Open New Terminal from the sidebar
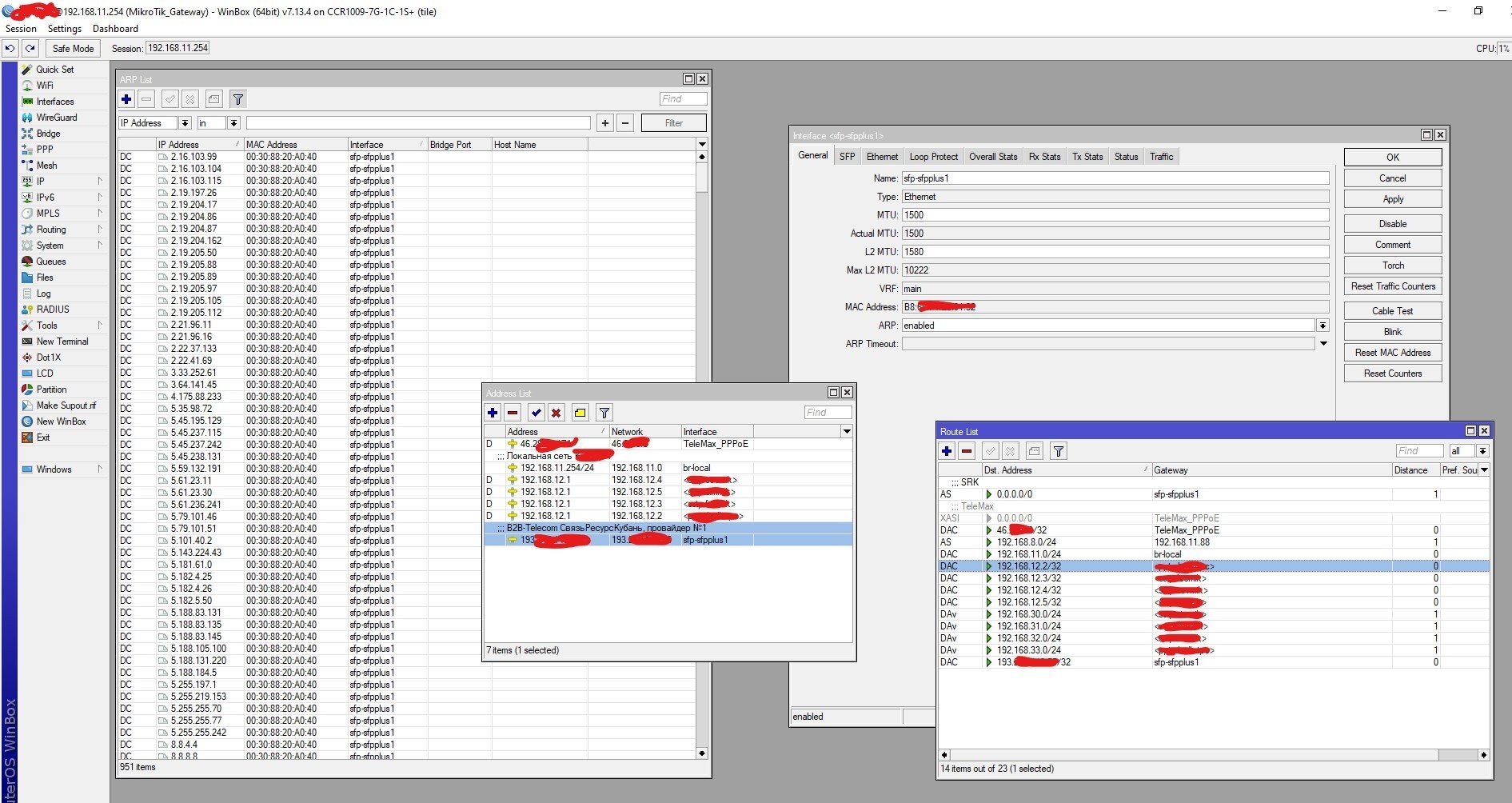The image size is (1512, 803). click(62, 342)
